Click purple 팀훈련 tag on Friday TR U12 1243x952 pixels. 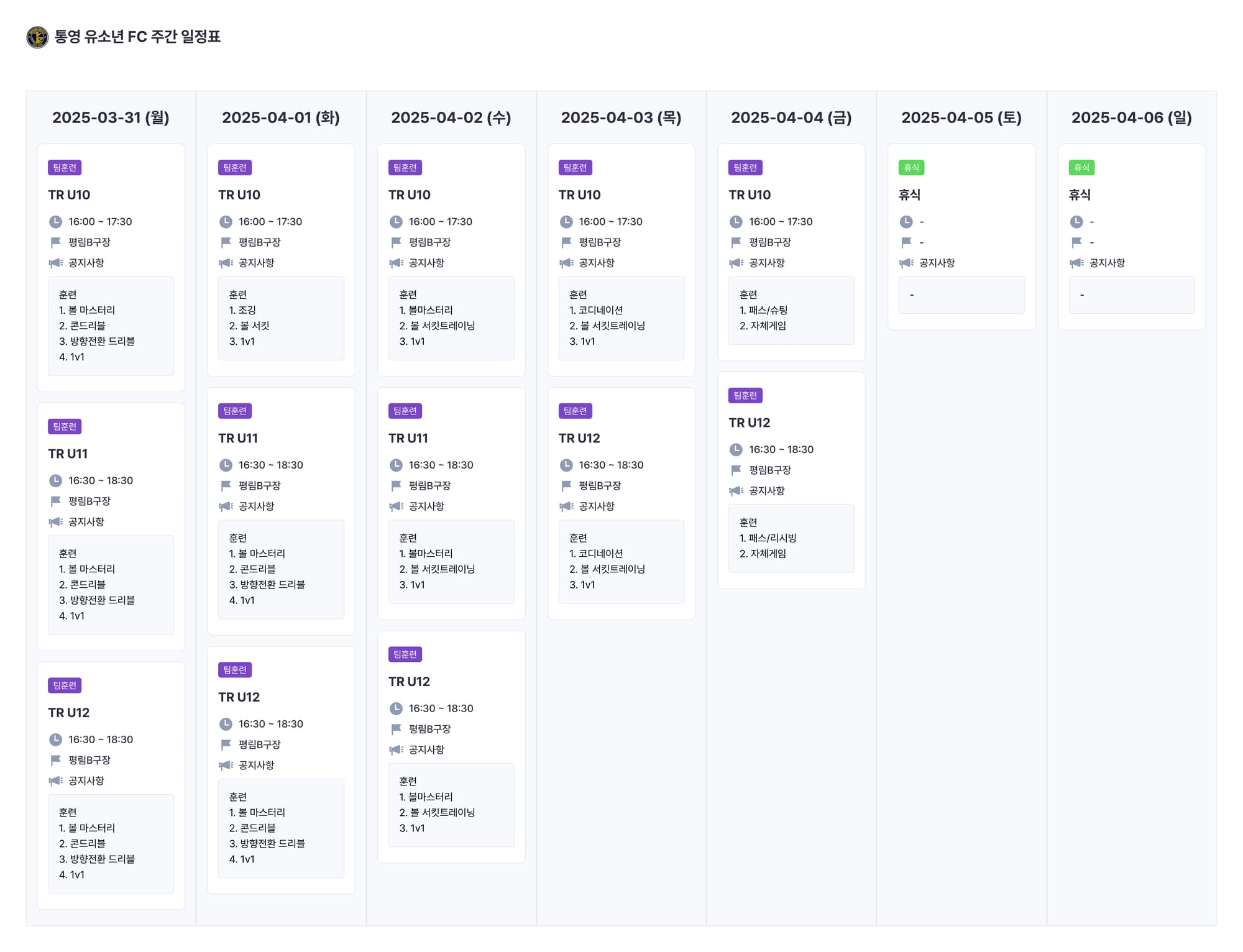point(745,396)
